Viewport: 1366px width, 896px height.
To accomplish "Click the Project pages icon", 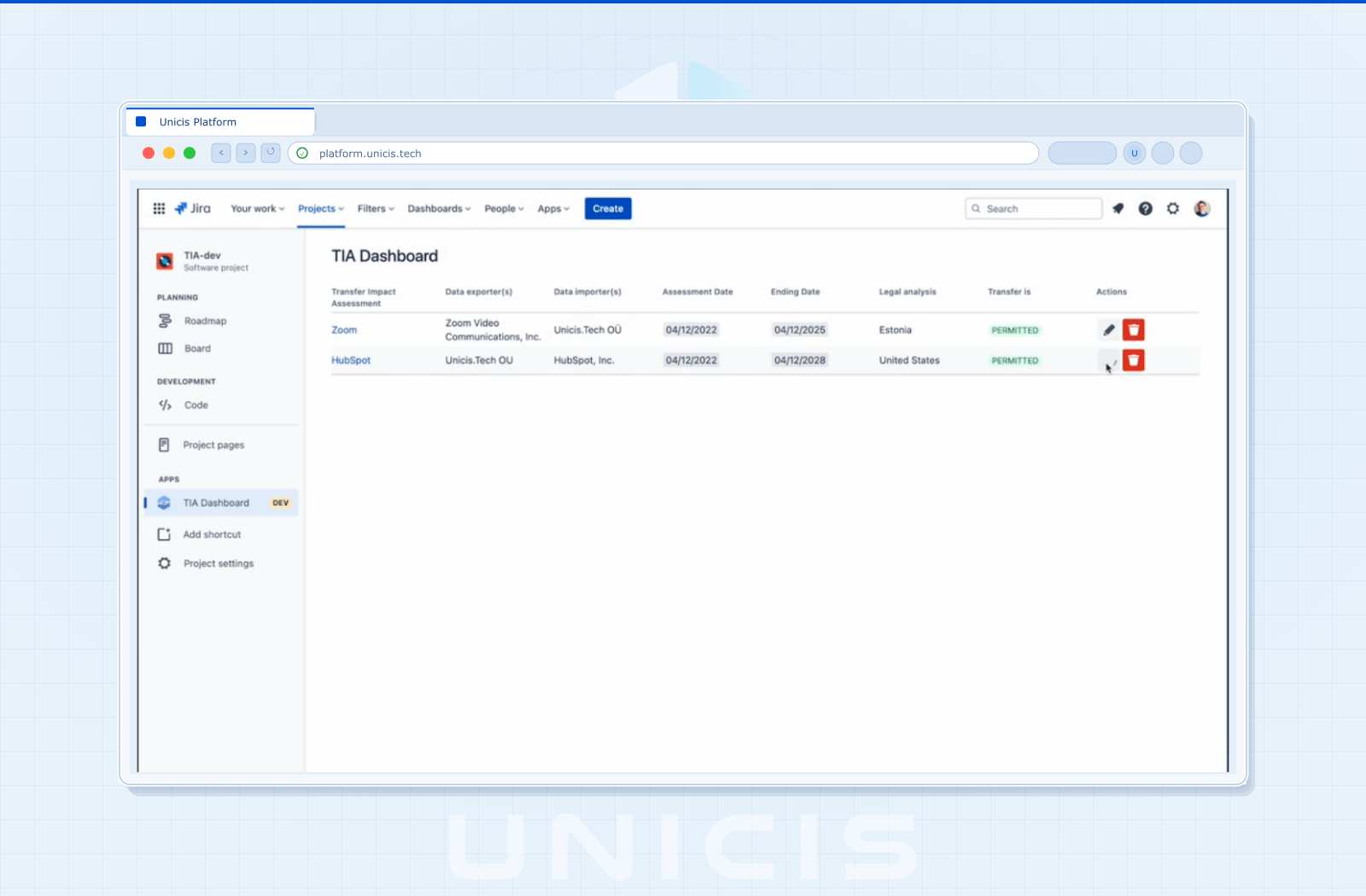I will (x=164, y=445).
